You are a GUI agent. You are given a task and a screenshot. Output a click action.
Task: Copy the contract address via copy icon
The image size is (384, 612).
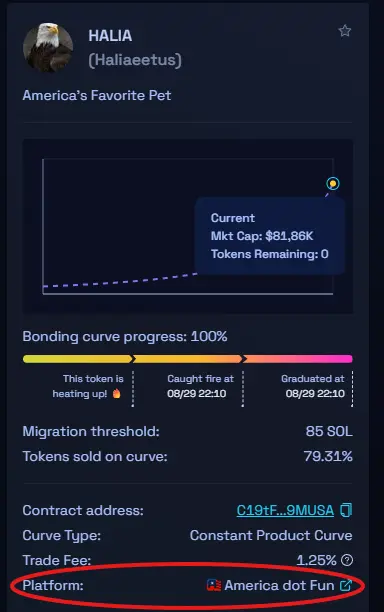coord(346,510)
